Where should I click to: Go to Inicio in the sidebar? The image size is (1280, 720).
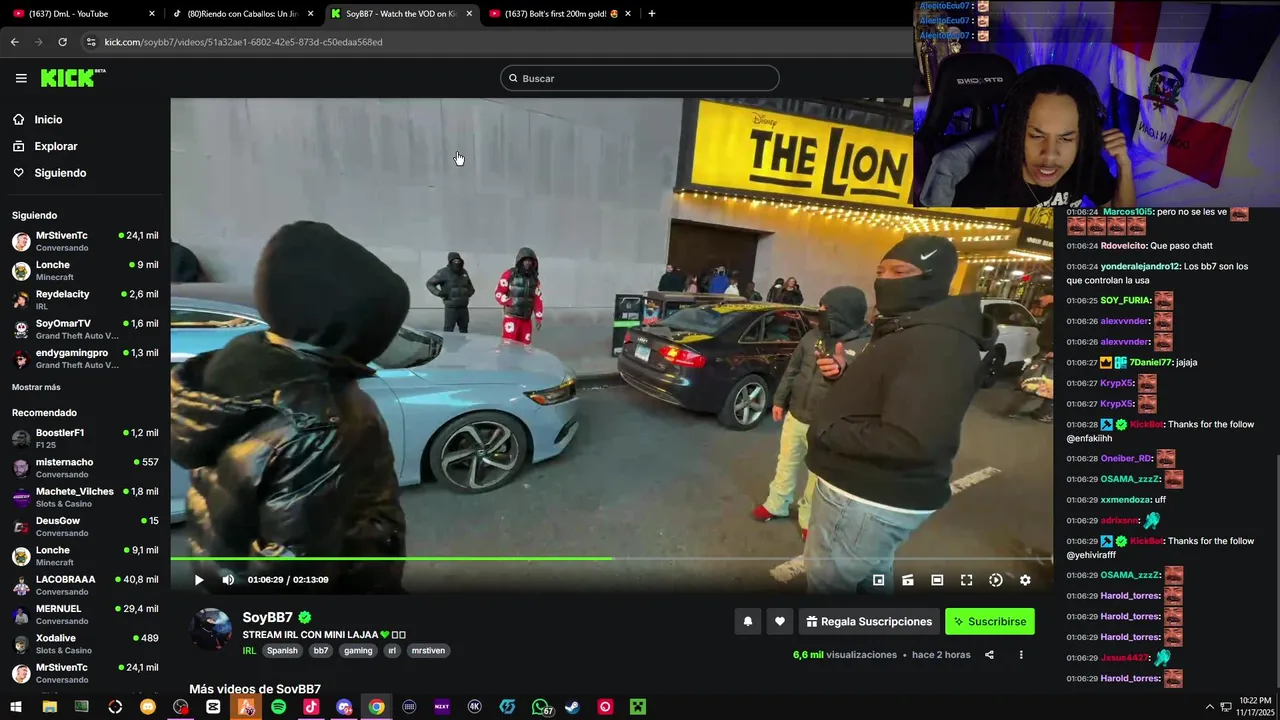tap(48, 120)
